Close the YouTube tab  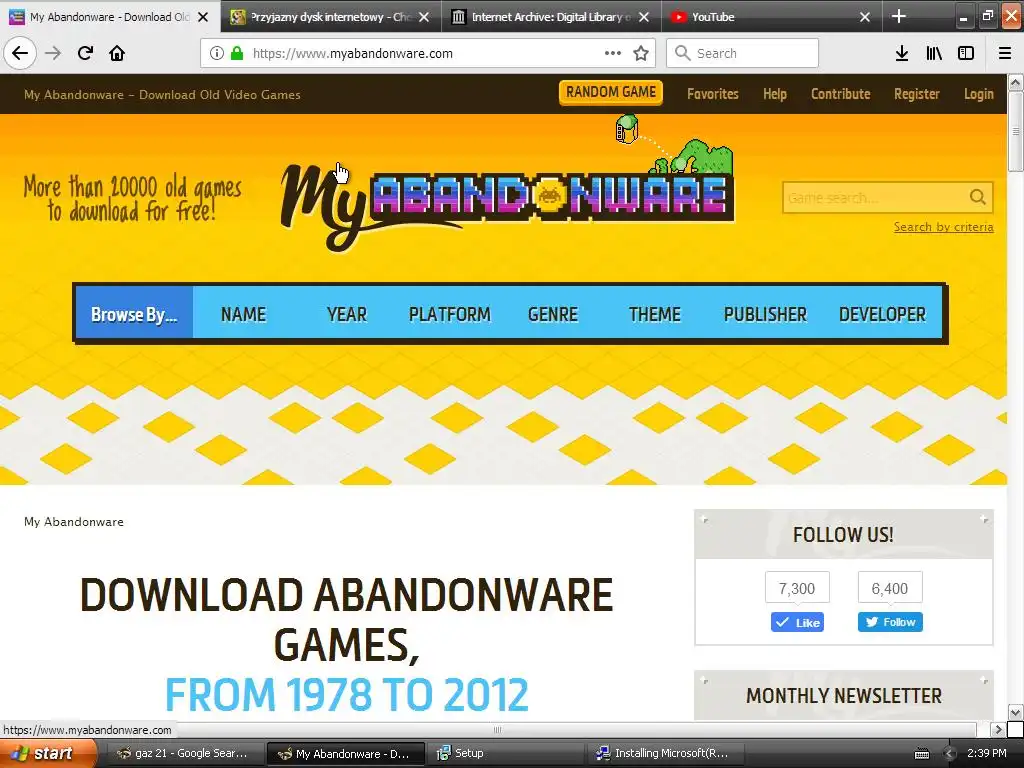tap(865, 17)
